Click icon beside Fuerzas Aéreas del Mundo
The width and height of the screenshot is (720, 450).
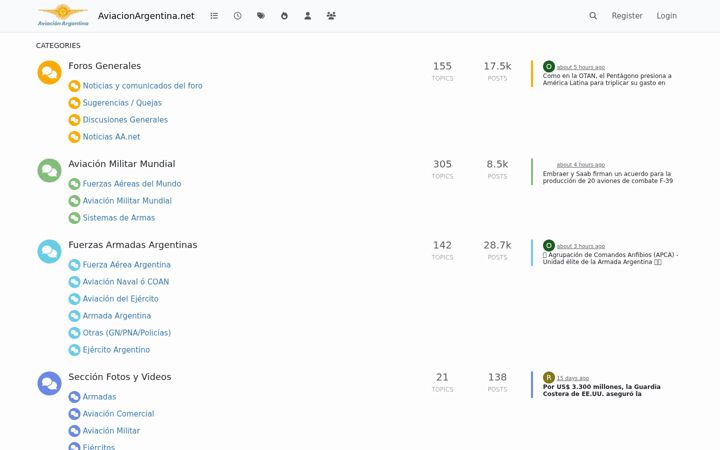(x=74, y=184)
